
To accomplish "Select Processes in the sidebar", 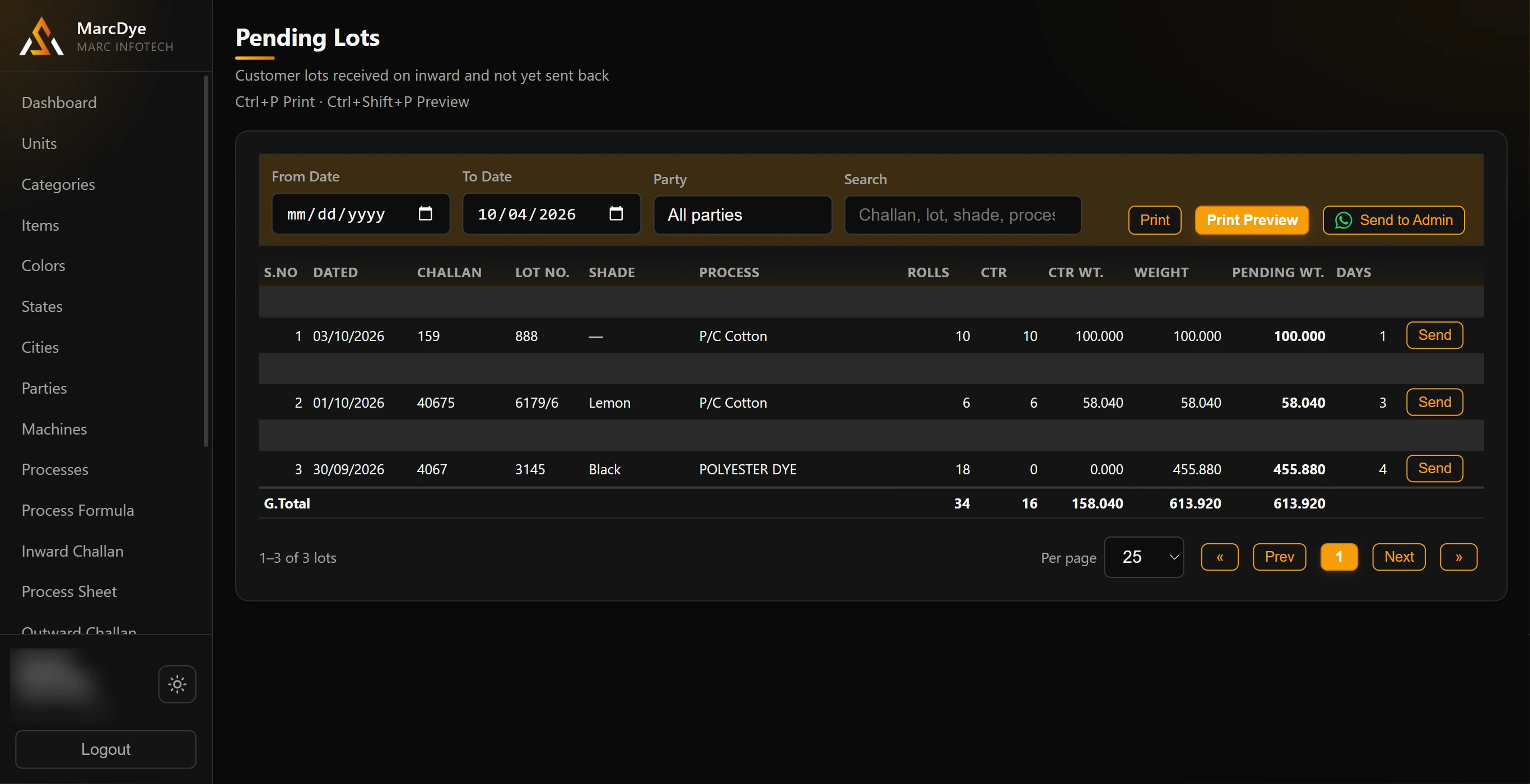I will [x=55, y=470].
